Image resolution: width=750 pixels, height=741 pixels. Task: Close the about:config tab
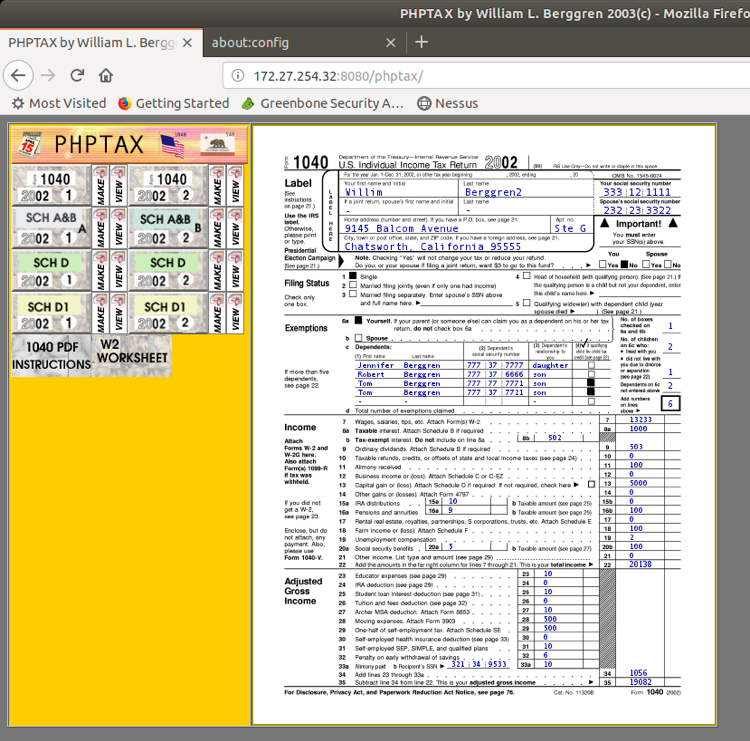pyautogui.click(x=391, y=43)
